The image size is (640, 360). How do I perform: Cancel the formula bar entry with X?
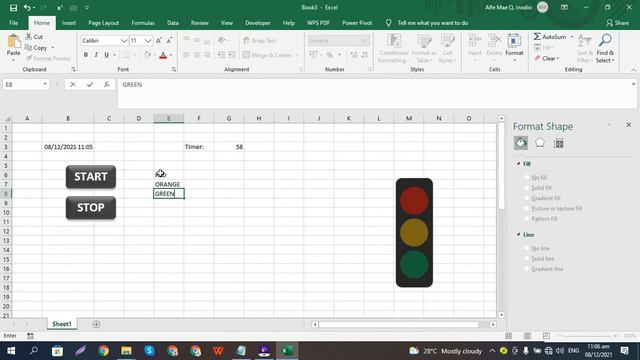point(73,84)
